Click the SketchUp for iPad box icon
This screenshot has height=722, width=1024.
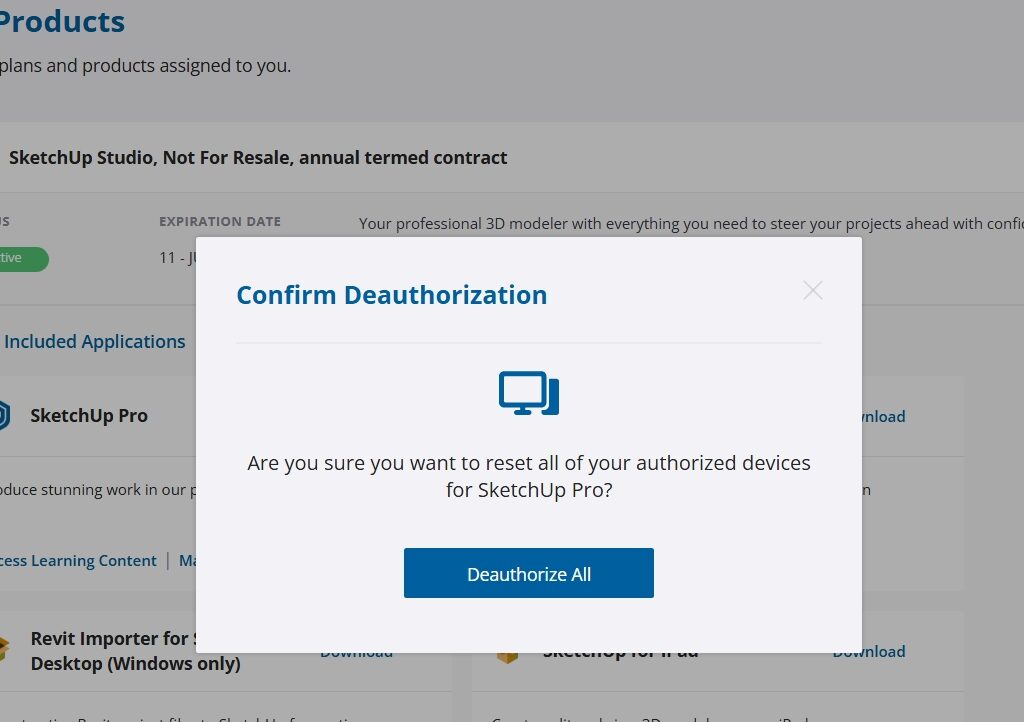coord(508,656)
